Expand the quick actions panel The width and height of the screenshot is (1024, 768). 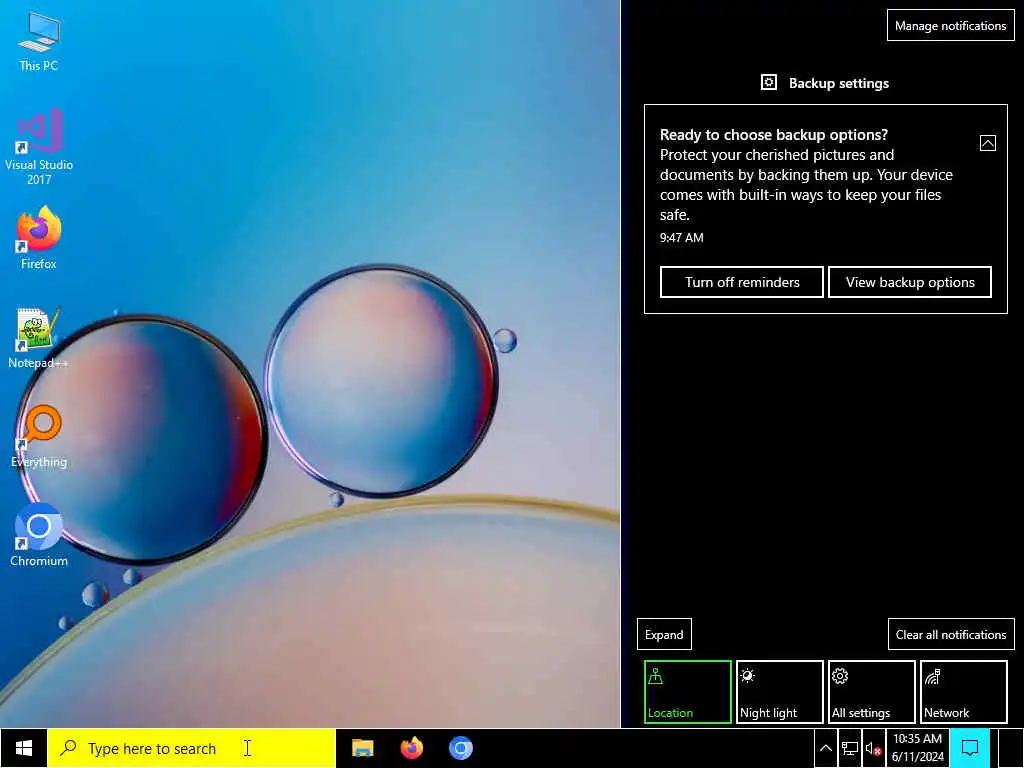(664, 634)
